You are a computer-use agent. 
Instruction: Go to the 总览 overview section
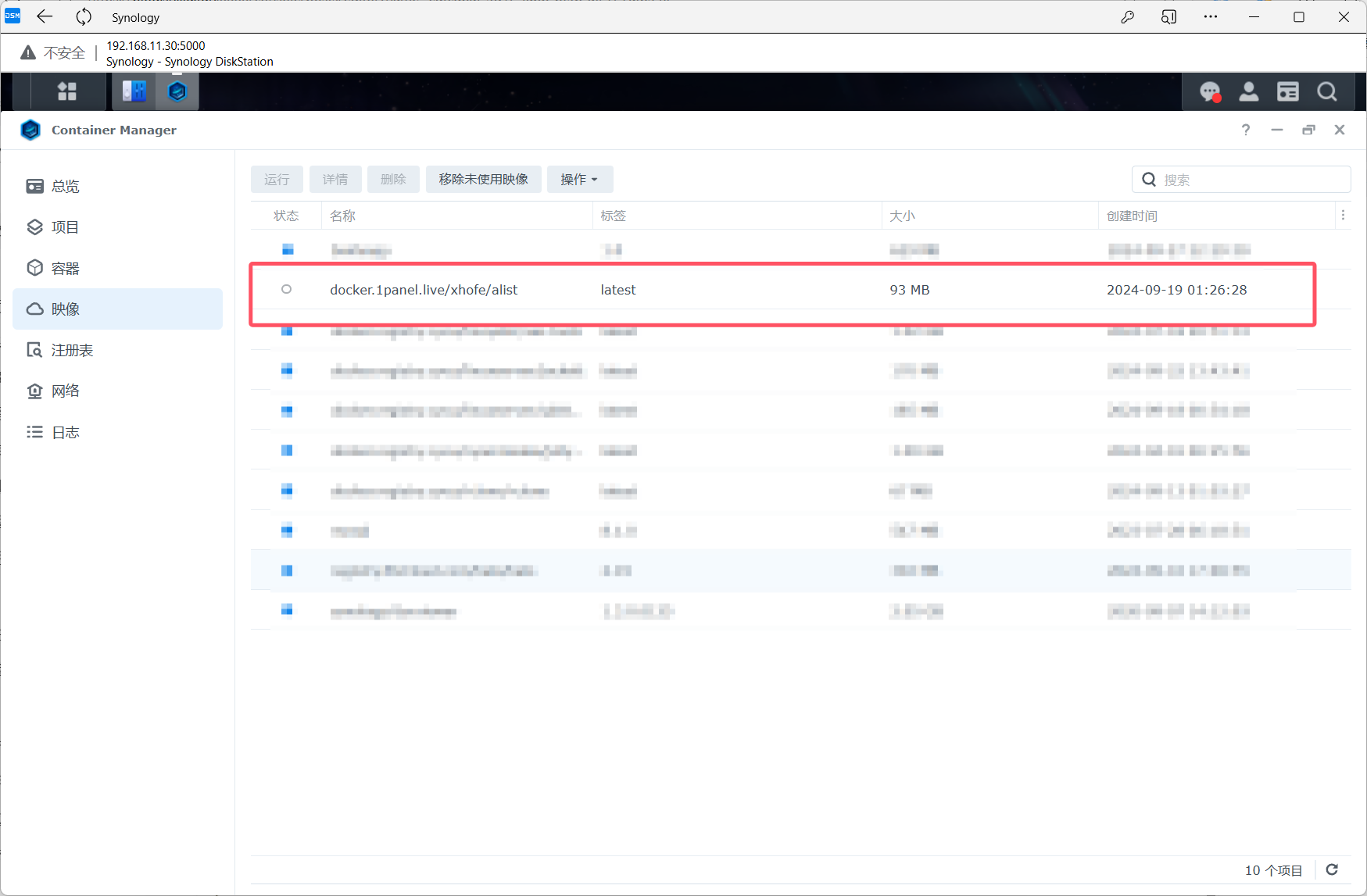[x=66, y=187]
